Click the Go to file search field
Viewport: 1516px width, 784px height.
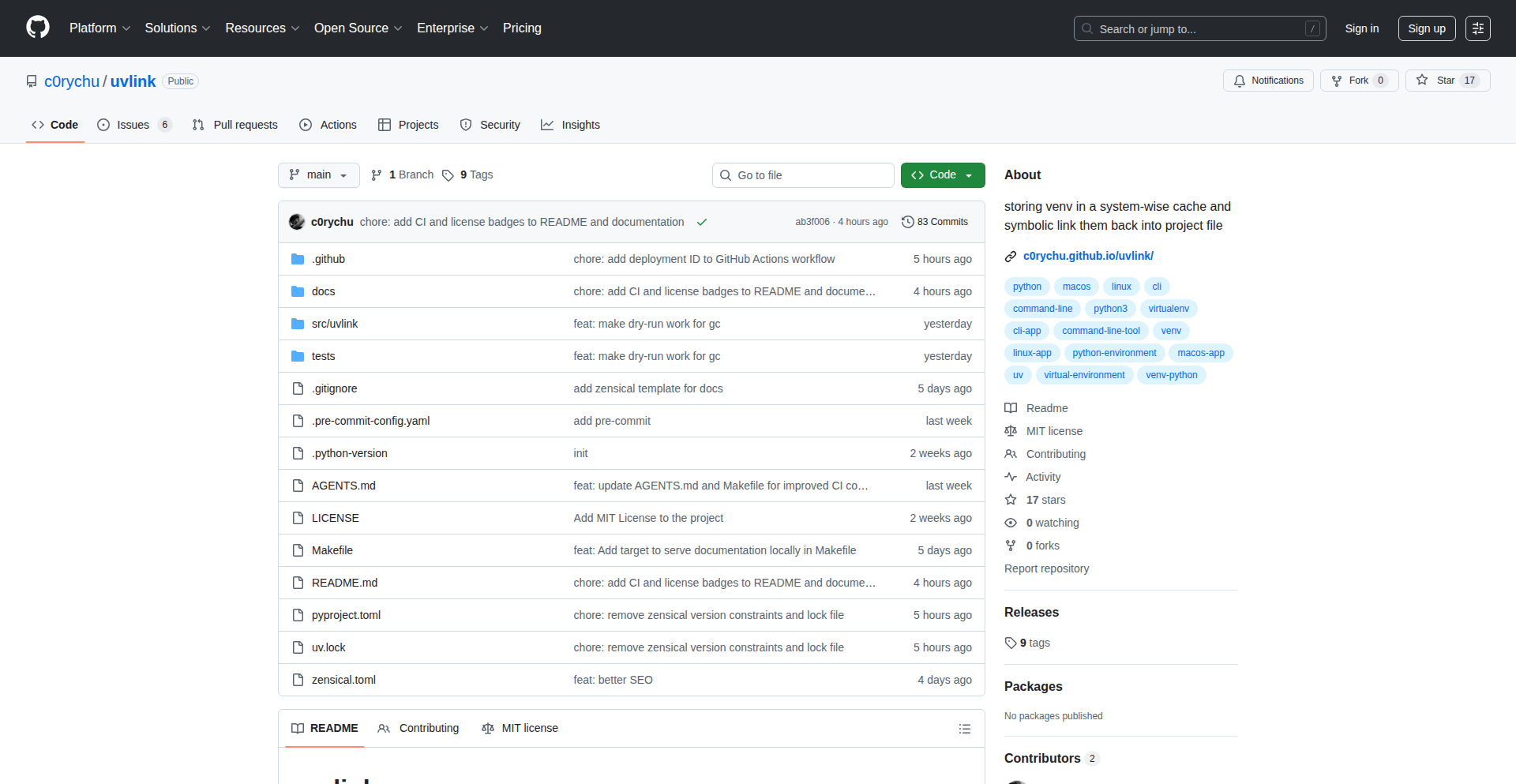click(803, 174)
